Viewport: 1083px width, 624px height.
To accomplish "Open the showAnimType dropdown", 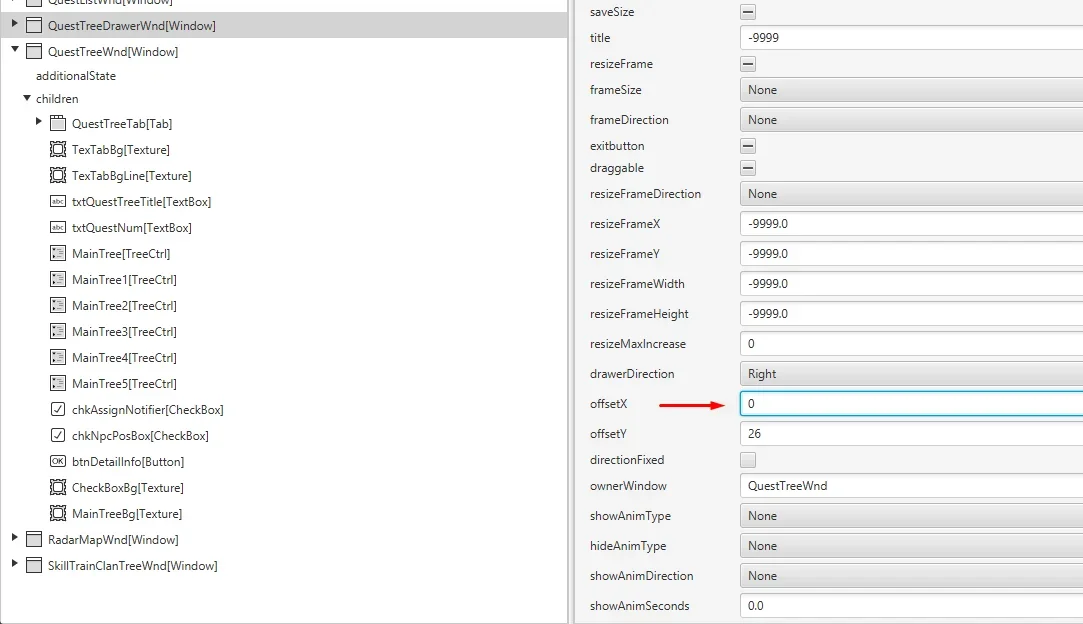I will pyautogui.click(x=910, y=516).
